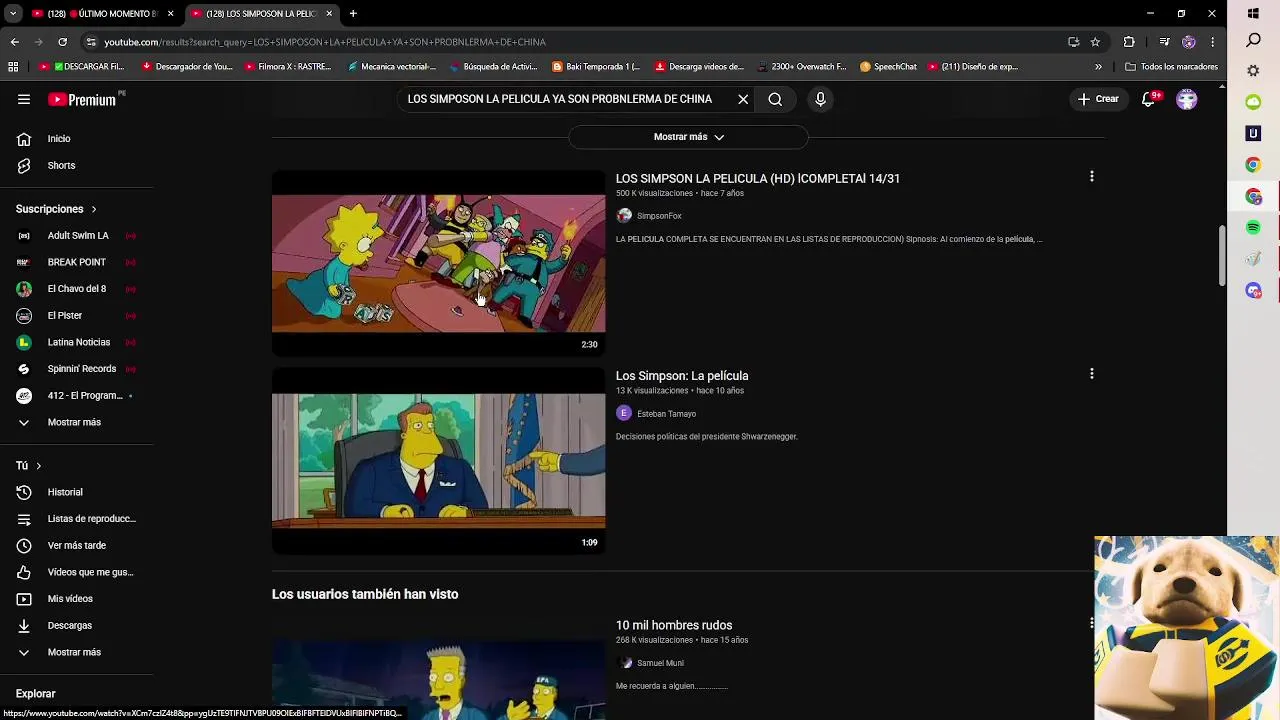Open the taskbar search magnifier
Viewport: 1280px width, 720px height.
[x=1253, y=40]
